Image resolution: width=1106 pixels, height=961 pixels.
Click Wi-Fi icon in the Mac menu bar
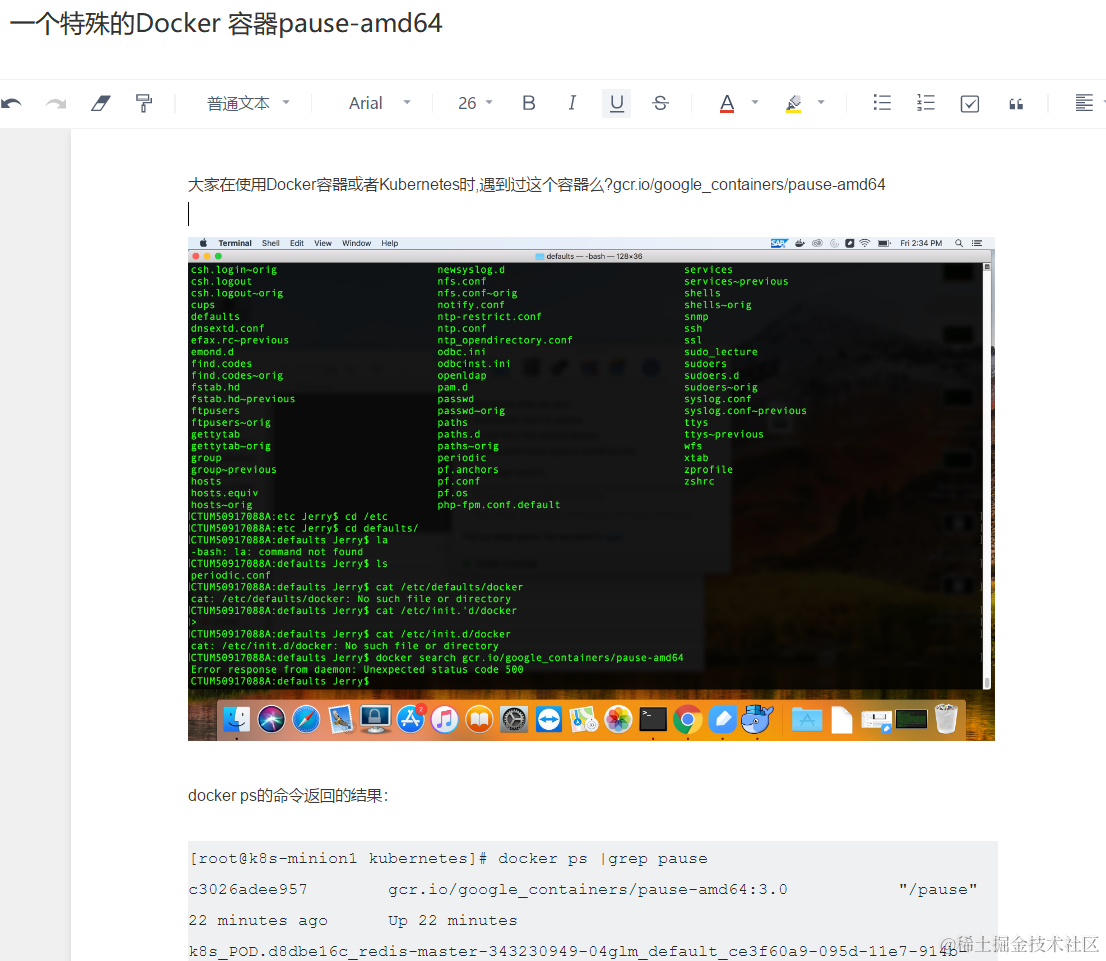click(864, 243)
